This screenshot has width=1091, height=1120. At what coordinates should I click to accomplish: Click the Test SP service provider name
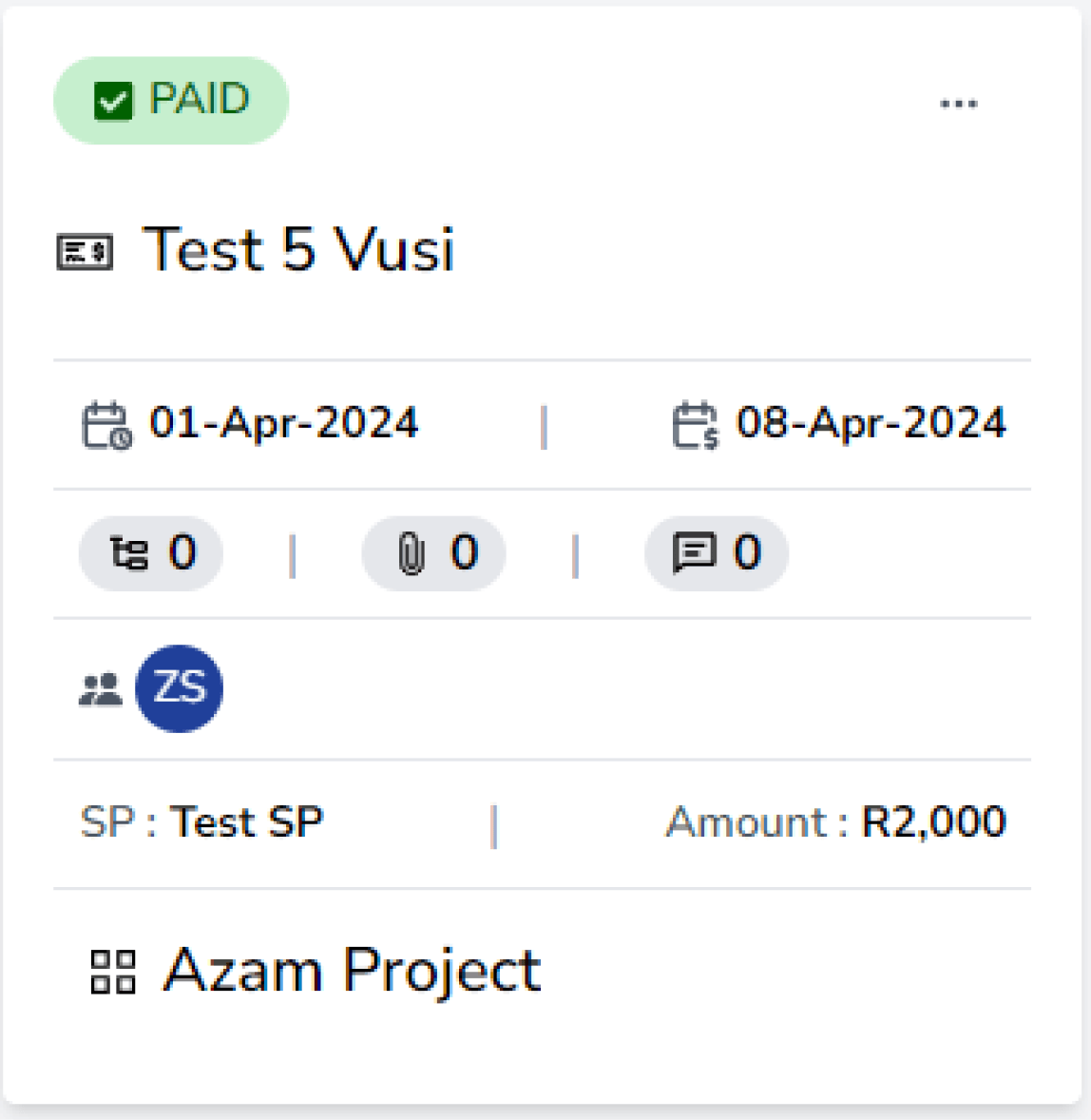[247, 822]
